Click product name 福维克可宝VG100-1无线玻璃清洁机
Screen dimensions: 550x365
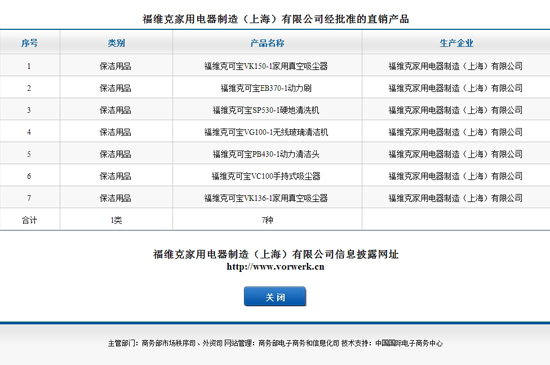coord(266,132)
